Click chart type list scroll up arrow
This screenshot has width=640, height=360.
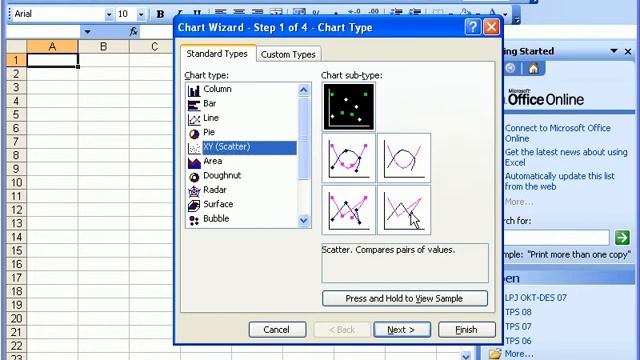pyautogui.click(x=304, y=90)
